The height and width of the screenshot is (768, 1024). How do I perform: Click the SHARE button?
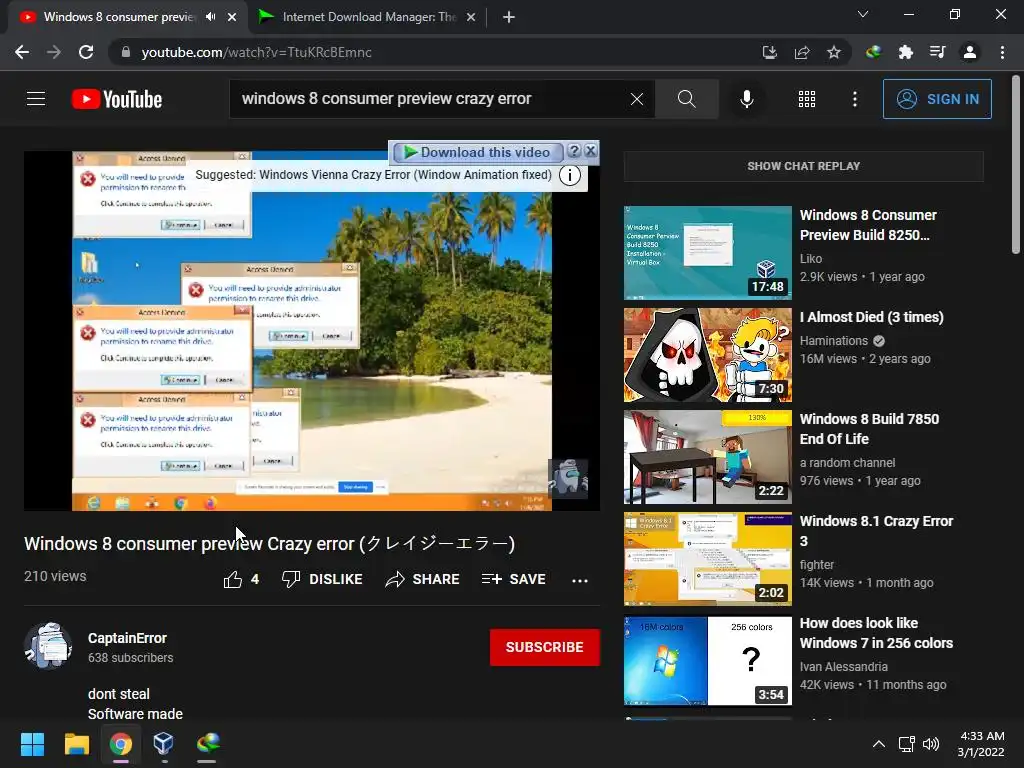[x=423, y=579]
